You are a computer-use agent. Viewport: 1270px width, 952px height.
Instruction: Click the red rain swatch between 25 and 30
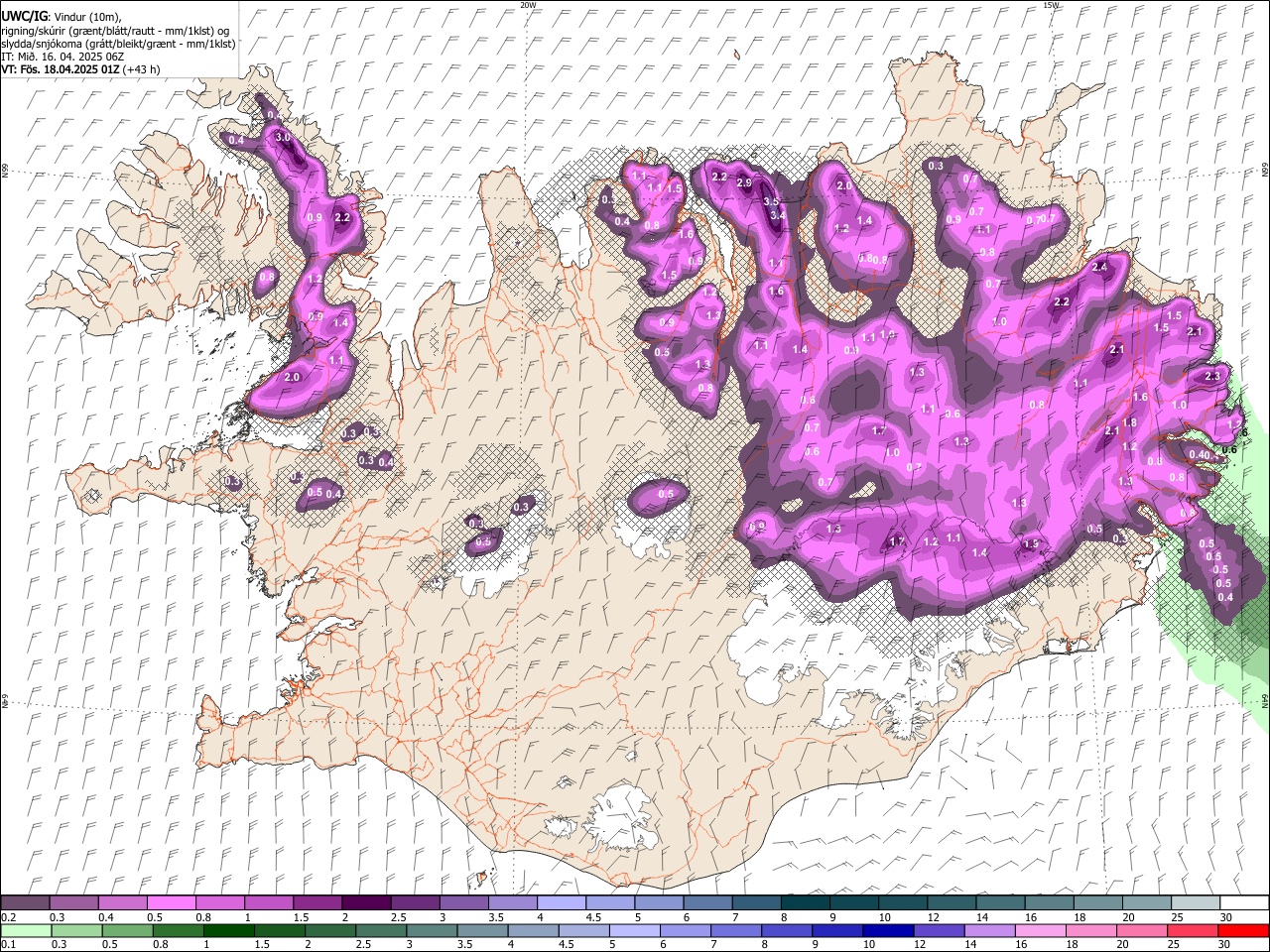point(1192,930)
